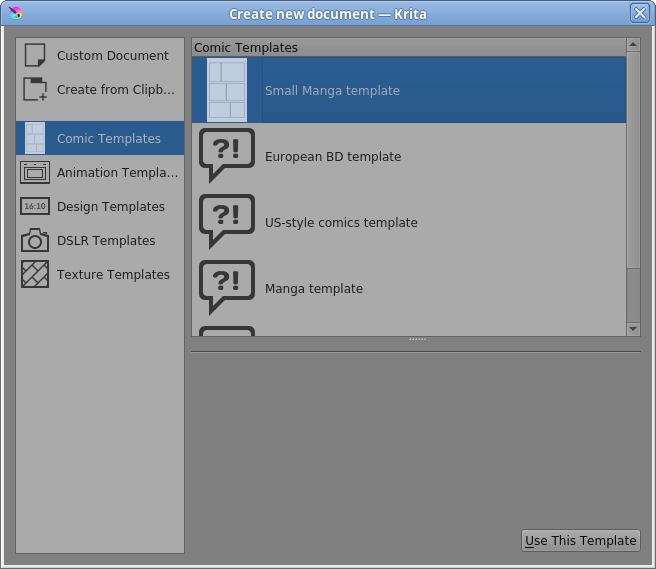
Task: Click the DSLR Templates camera icon
Action: [x=35, y=240]
